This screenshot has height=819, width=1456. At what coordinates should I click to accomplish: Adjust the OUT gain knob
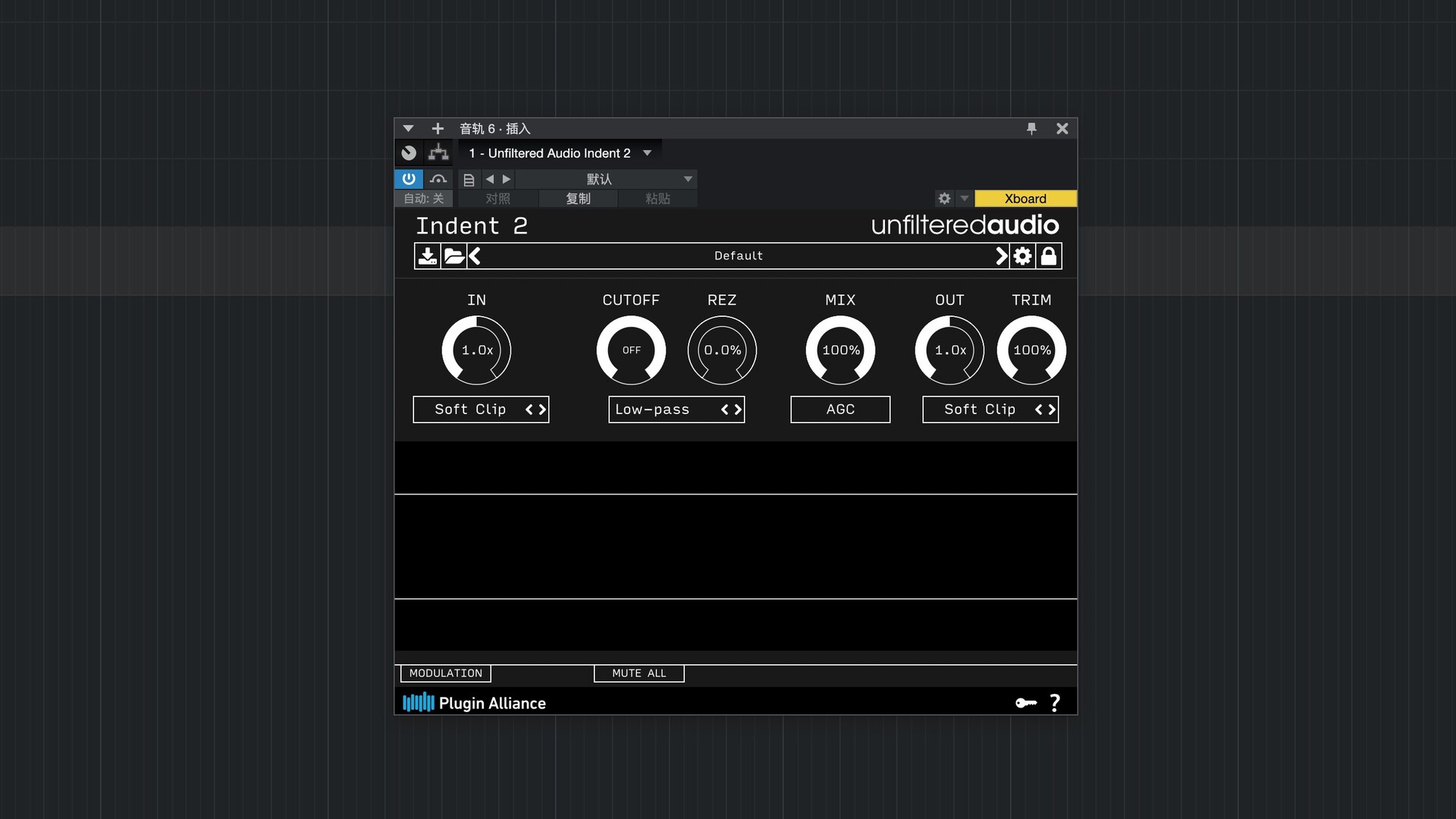950,350
